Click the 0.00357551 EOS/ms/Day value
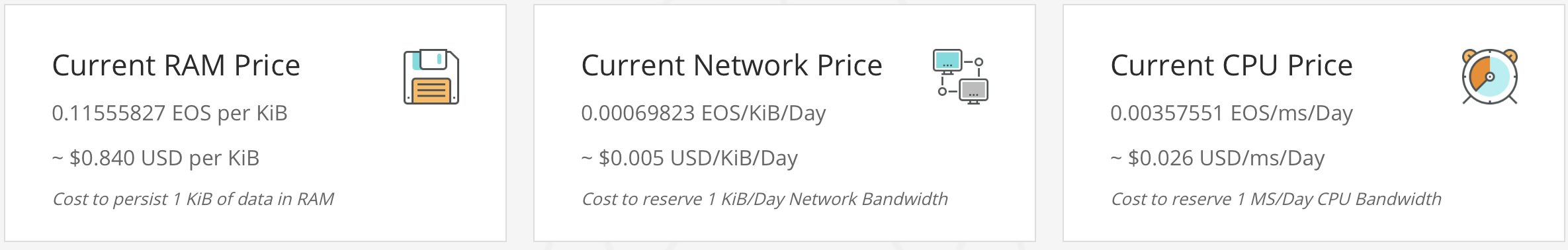Image resolution: width=1568 pixels, height=250 pixels. tap(1232, 113)
